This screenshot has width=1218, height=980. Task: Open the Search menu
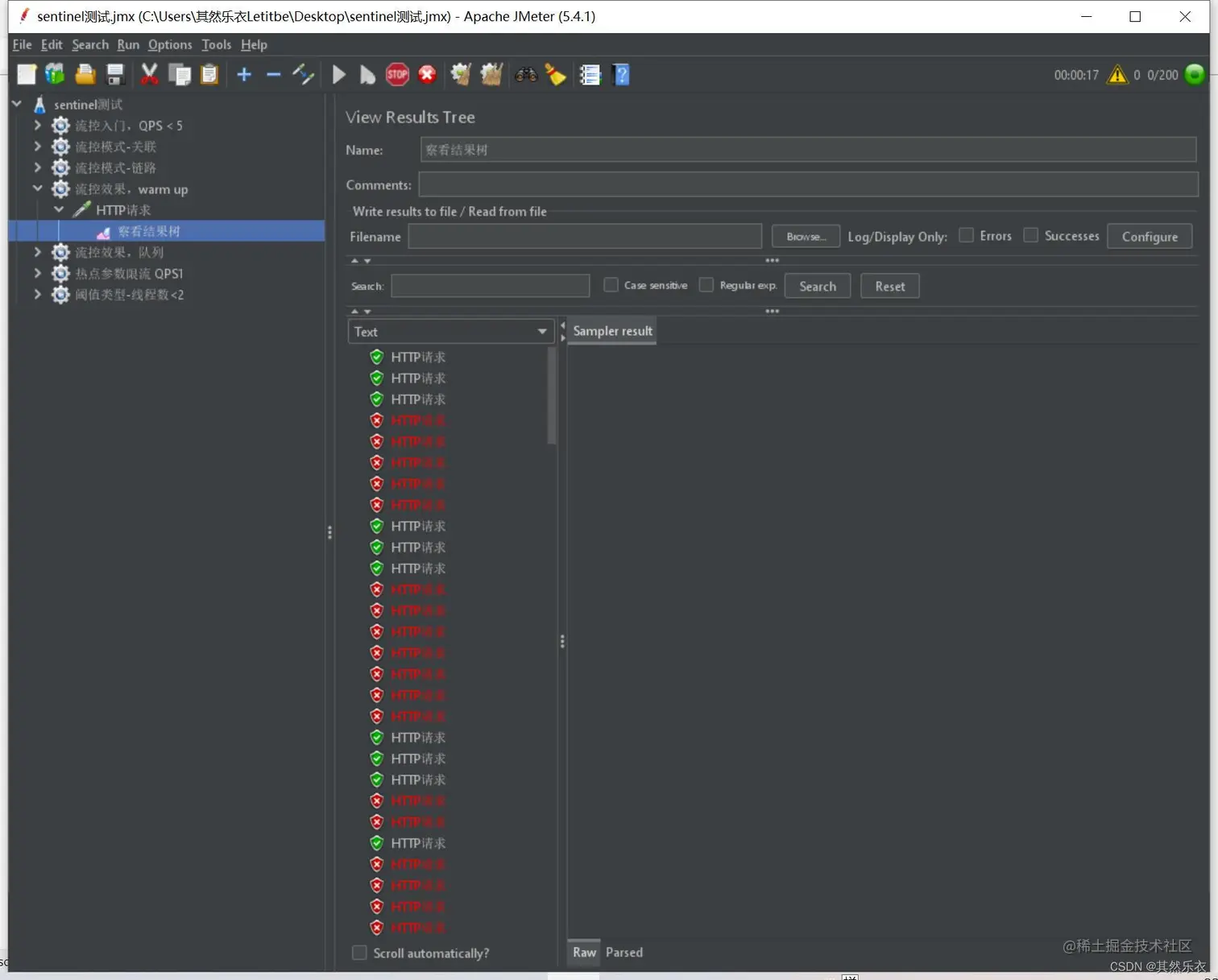click(90, 45)
